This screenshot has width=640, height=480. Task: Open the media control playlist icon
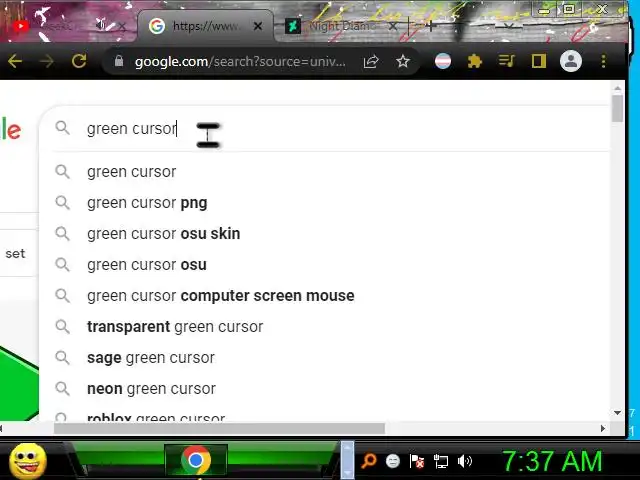(x=507, y=61)
